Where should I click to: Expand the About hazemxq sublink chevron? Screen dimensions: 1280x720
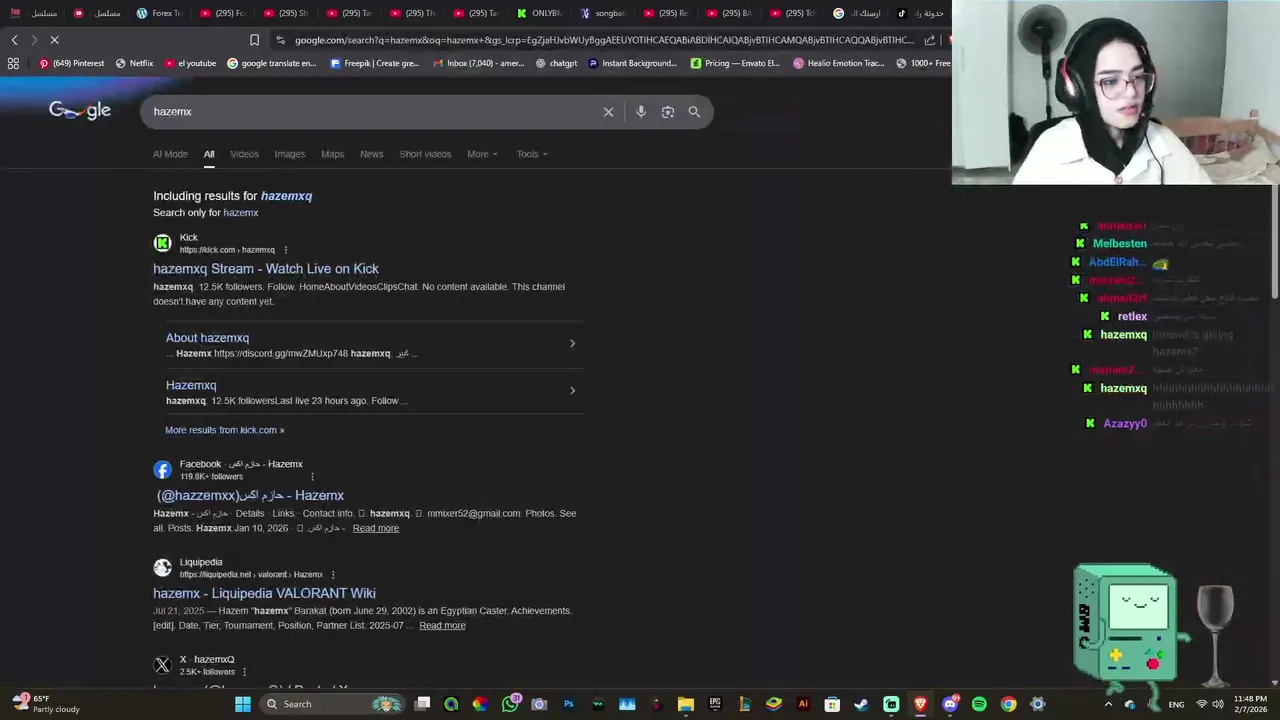click(x=572, y=343)
